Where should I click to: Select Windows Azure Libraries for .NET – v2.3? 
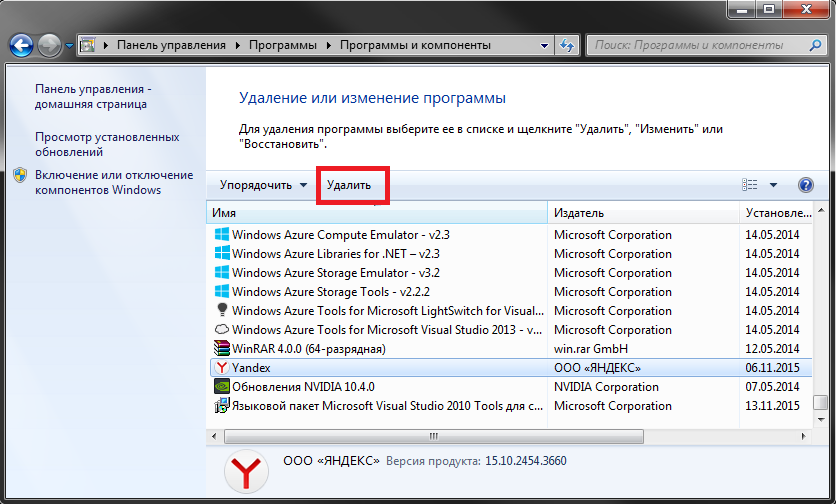tap(509, 254)
